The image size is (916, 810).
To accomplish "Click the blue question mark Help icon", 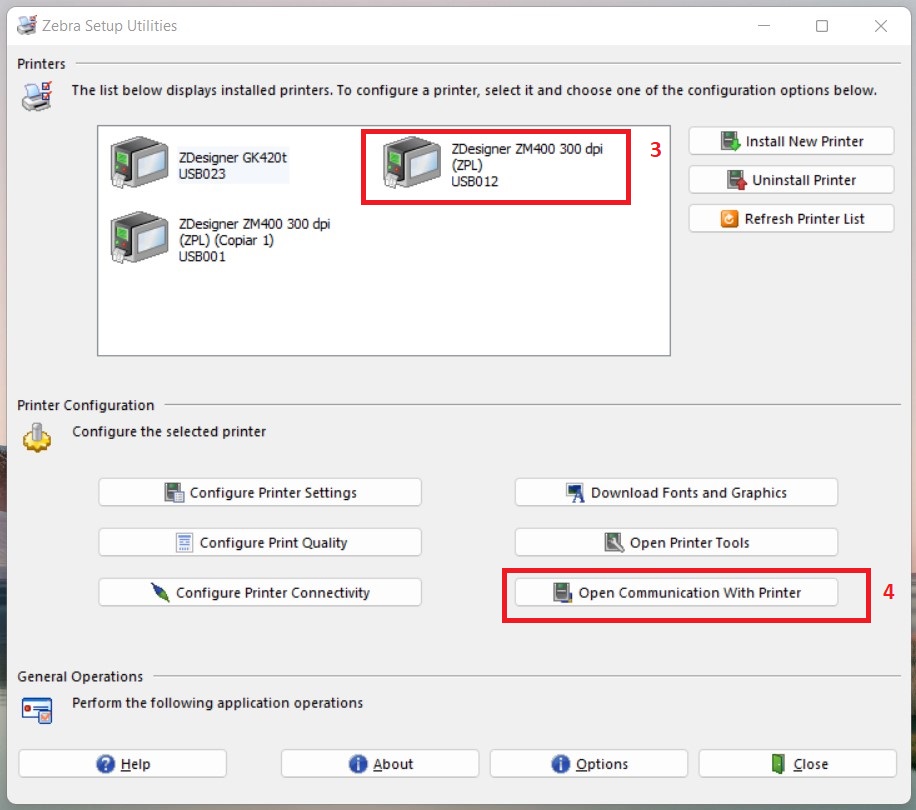I will click(x=106, y=764).
